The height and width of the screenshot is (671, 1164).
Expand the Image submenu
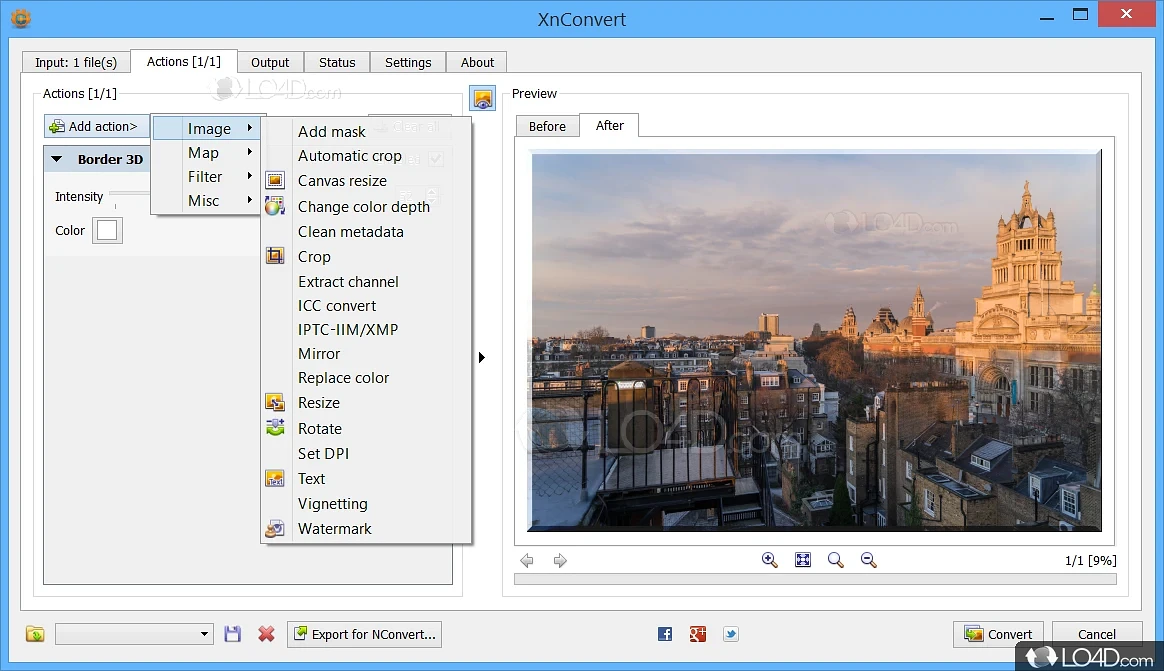206,128
